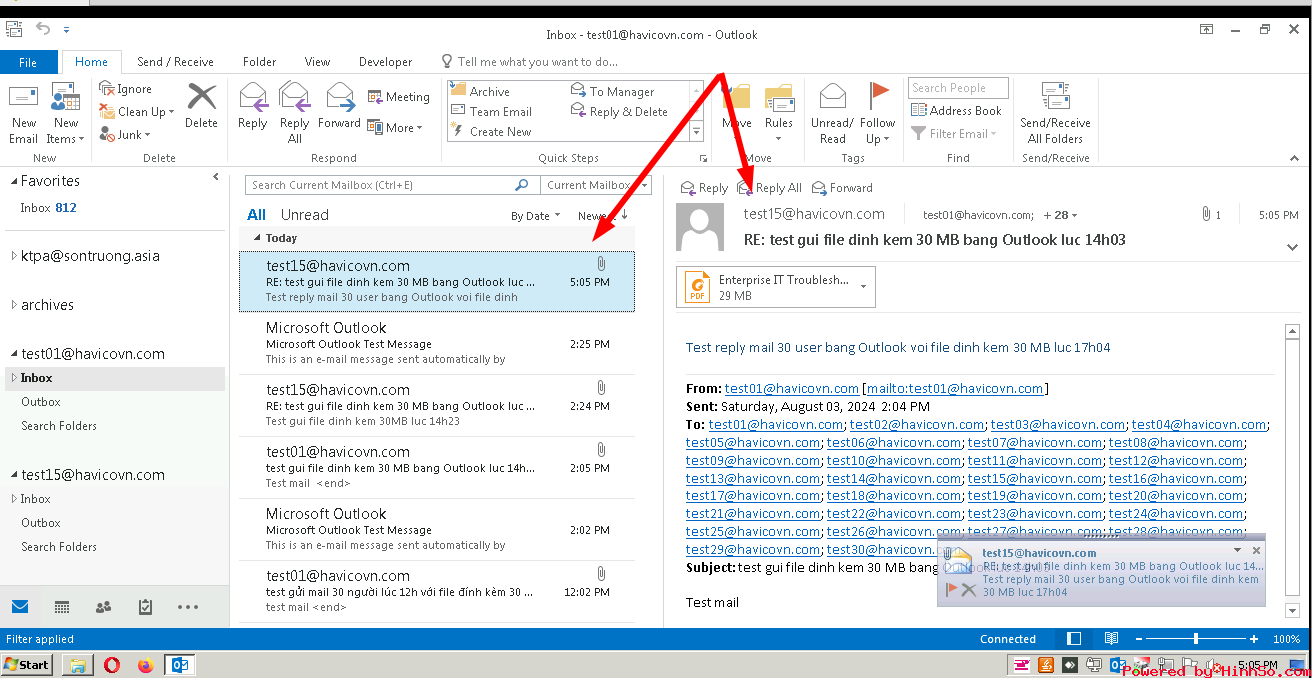Screen dimensions: 1312x678
Task: Toggle Unread/Read for the message
Action: tap(832, 113)
